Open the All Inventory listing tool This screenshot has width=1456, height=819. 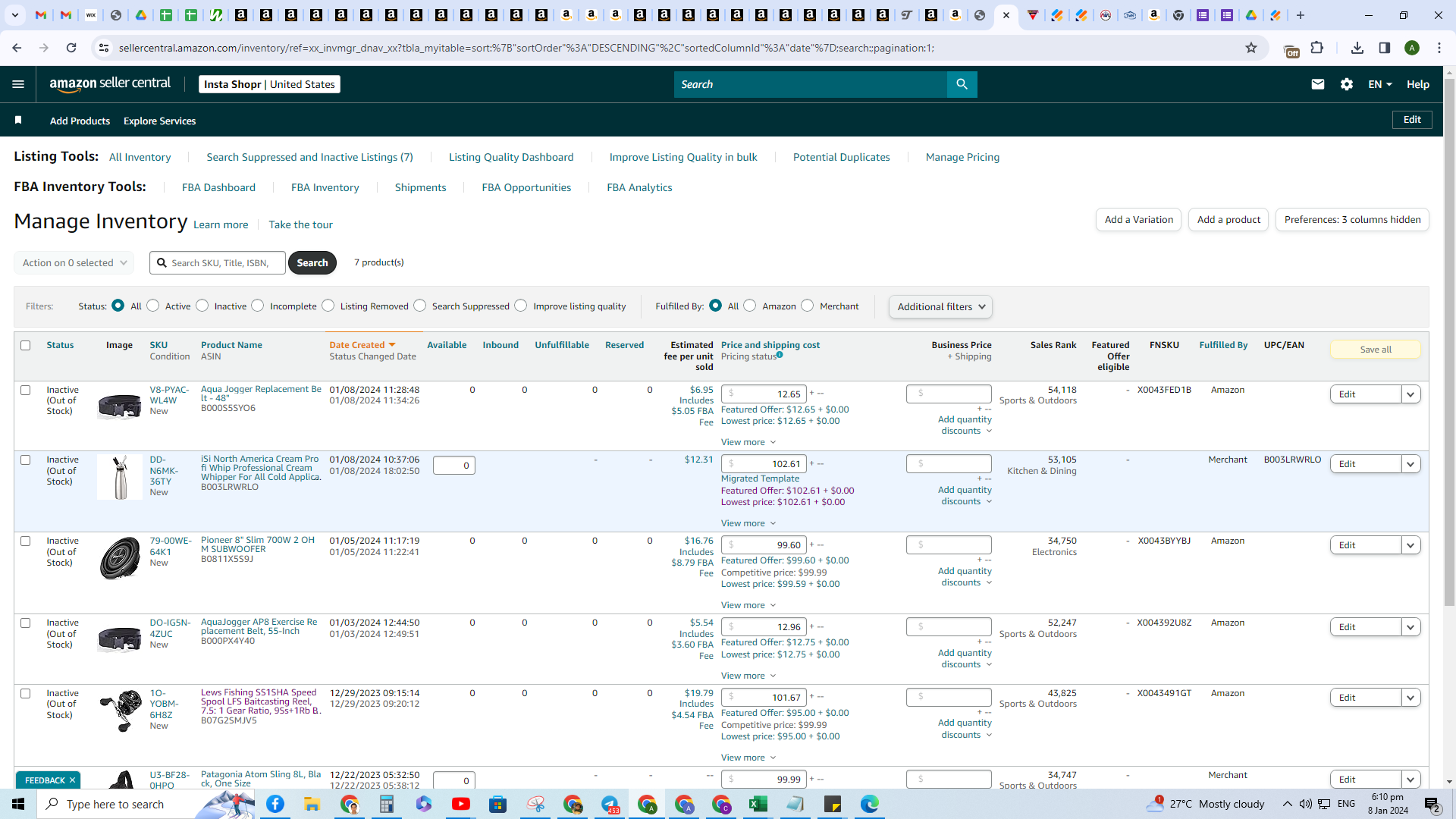pos(140,157)
